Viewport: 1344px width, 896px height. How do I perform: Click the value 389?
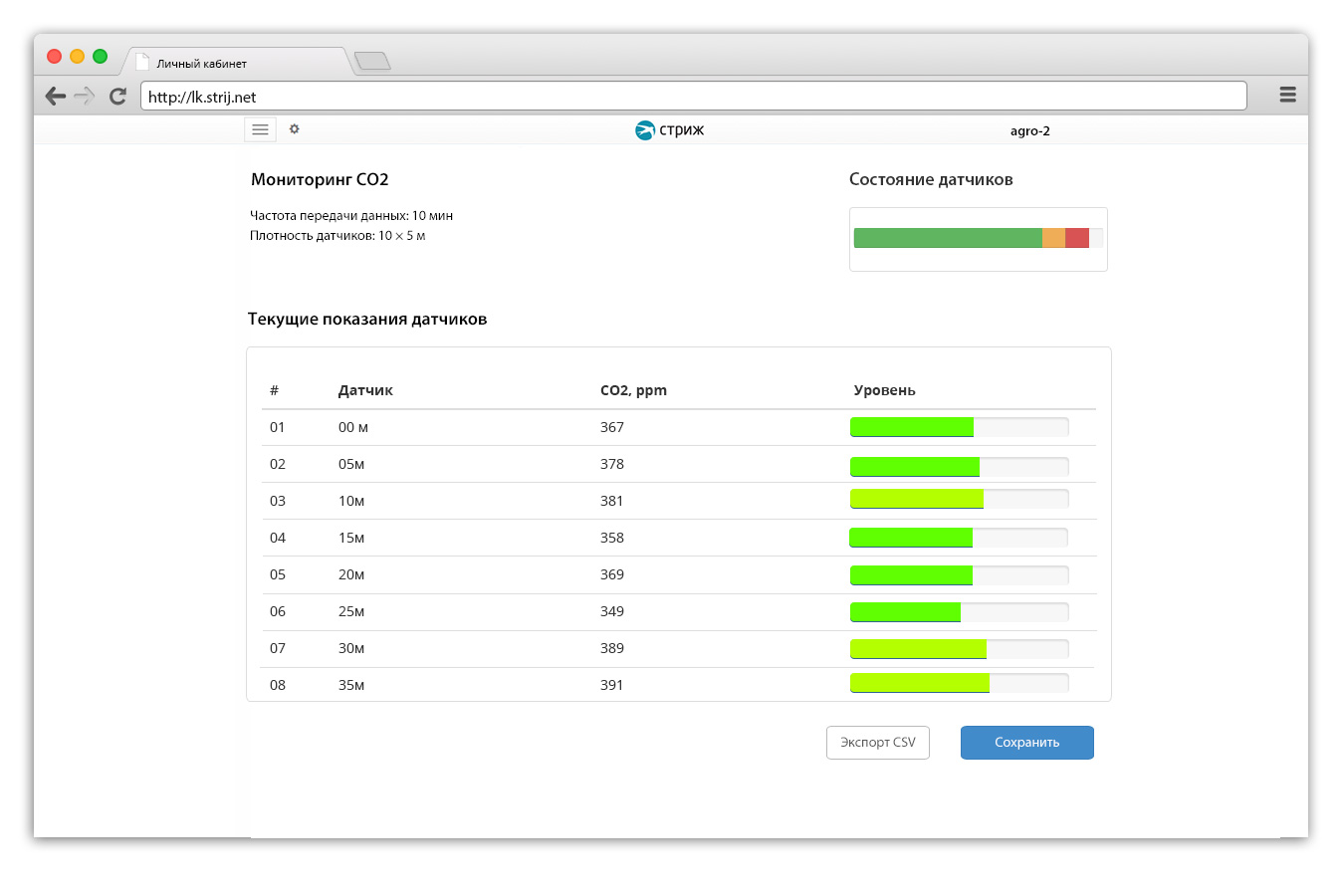tap(612, 648)
